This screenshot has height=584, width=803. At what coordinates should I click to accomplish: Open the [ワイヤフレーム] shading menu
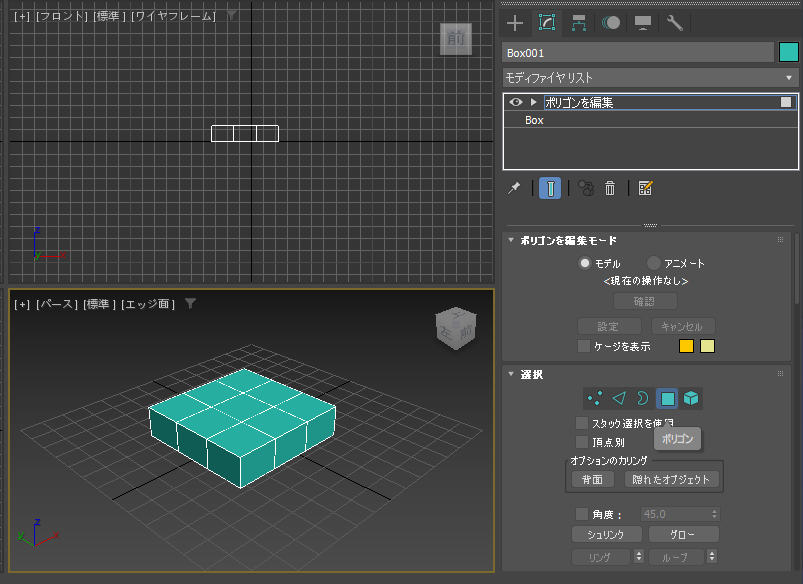[174, 16]
